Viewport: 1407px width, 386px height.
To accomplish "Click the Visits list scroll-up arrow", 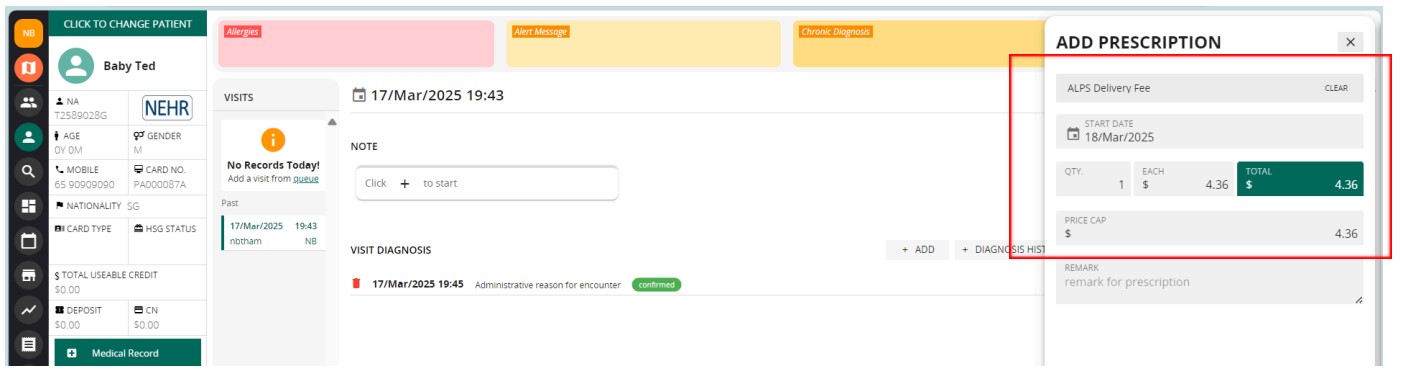I will pyautogui.click(x=332, y=122).
